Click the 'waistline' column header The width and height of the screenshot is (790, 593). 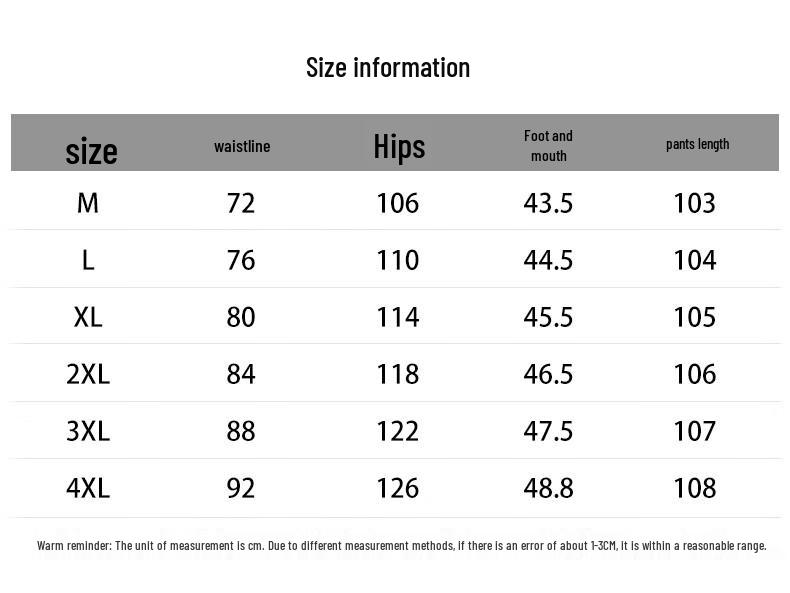tap(242, 146)
